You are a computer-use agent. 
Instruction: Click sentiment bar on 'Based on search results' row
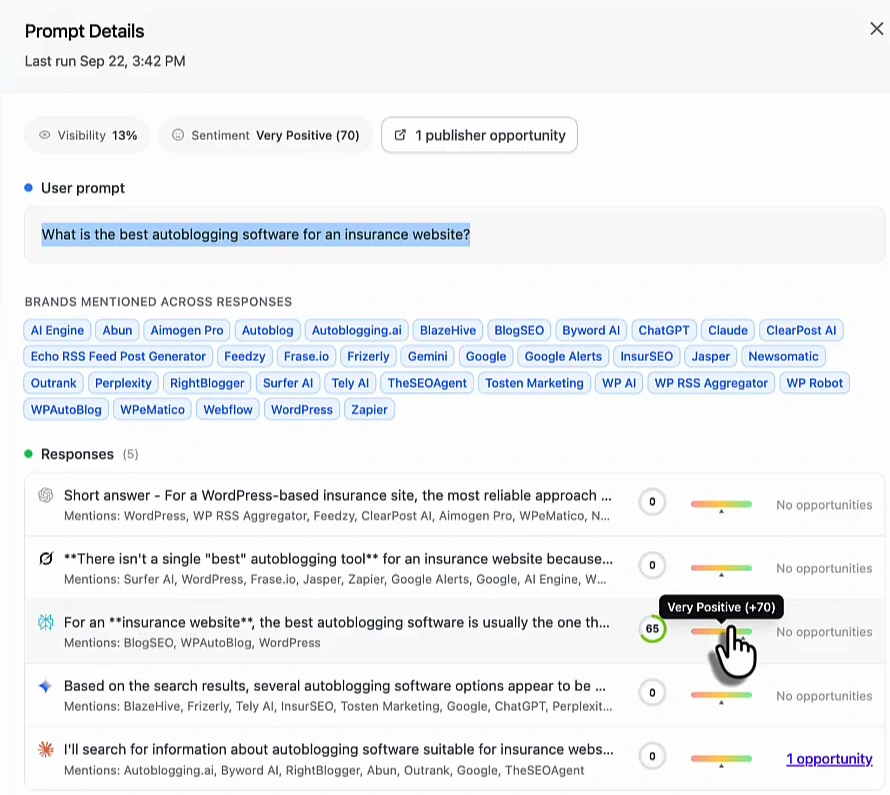721,695
